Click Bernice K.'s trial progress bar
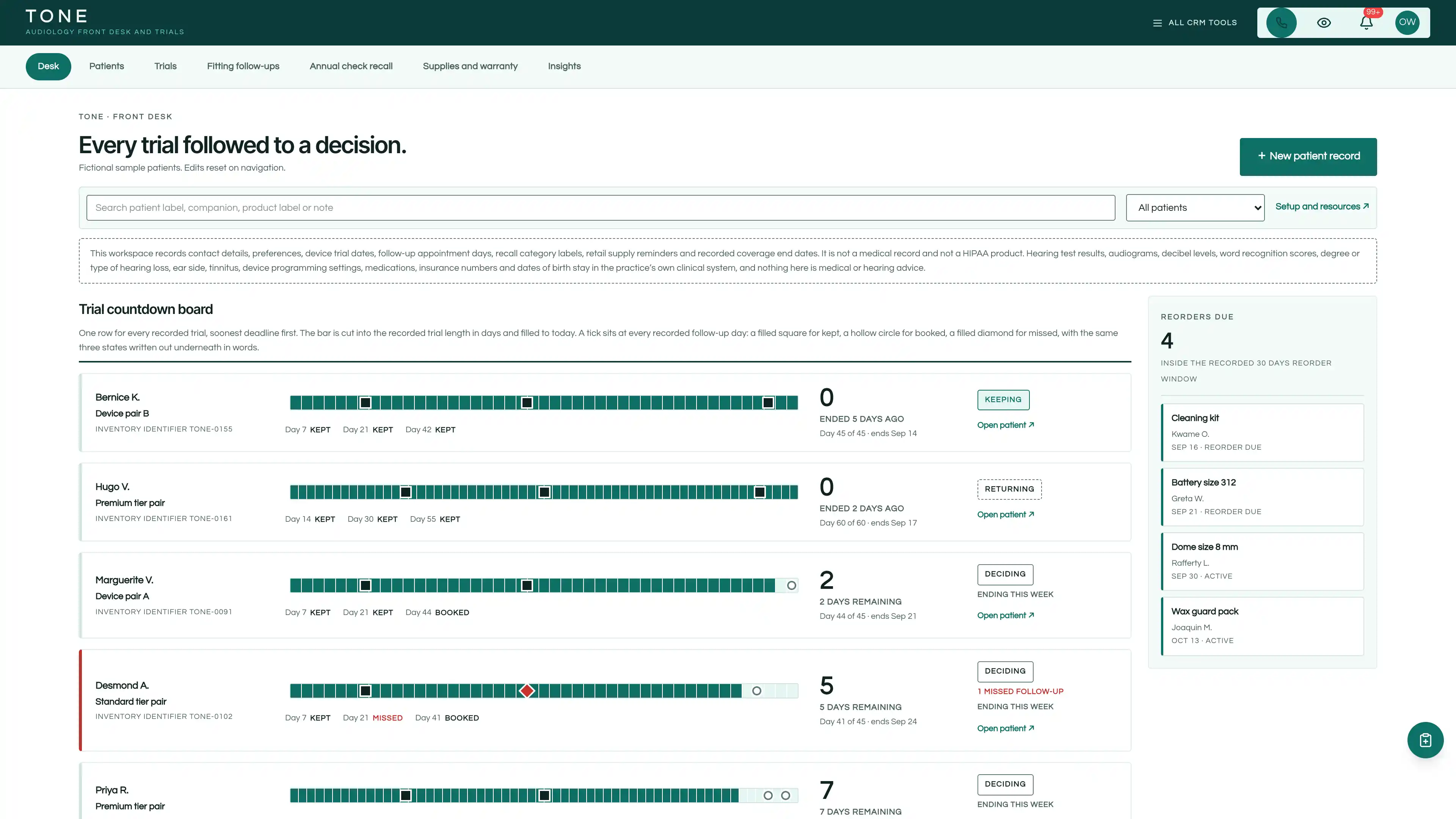Screen dimensions: 1456x819 click(x=544, y=403)
